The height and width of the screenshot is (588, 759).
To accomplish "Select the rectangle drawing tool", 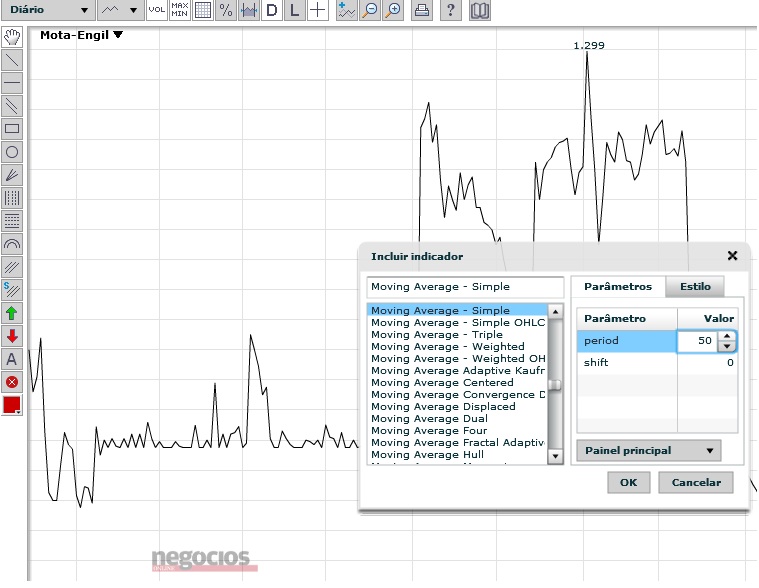I will click(12, 129).
